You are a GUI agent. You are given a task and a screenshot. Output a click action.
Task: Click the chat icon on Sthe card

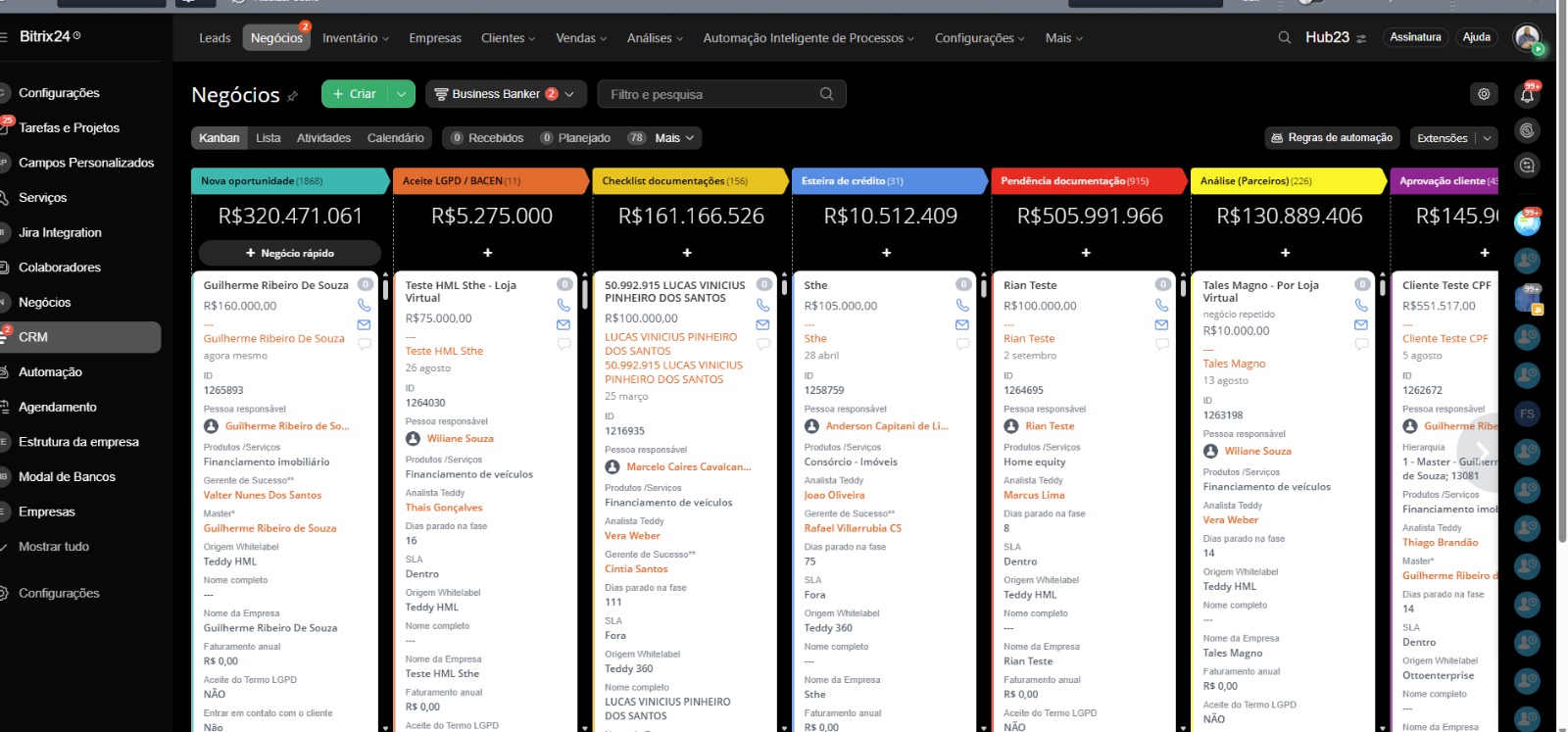[962, 344]
